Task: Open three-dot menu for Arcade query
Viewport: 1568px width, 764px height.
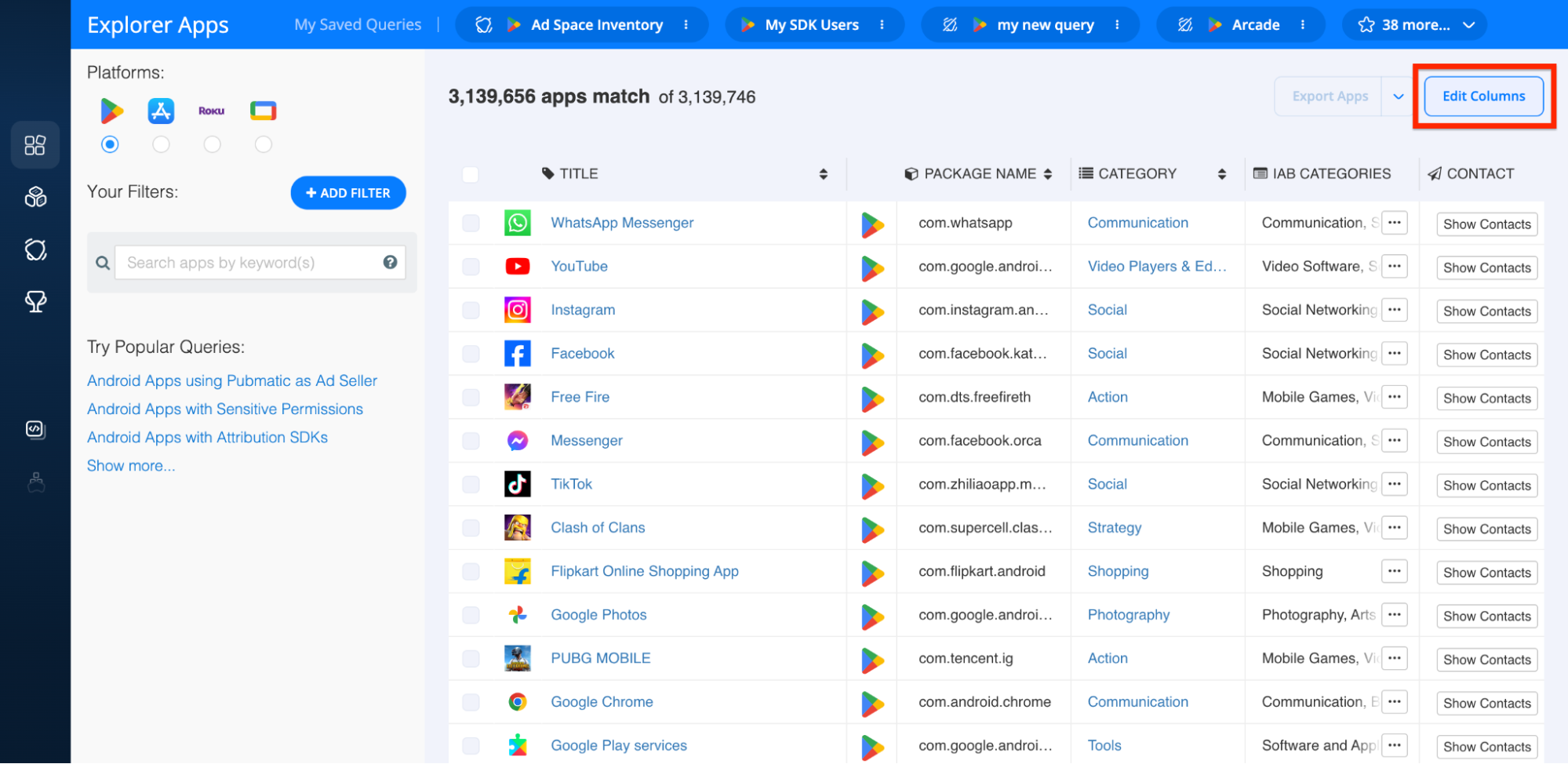Action: [1303, 25]
